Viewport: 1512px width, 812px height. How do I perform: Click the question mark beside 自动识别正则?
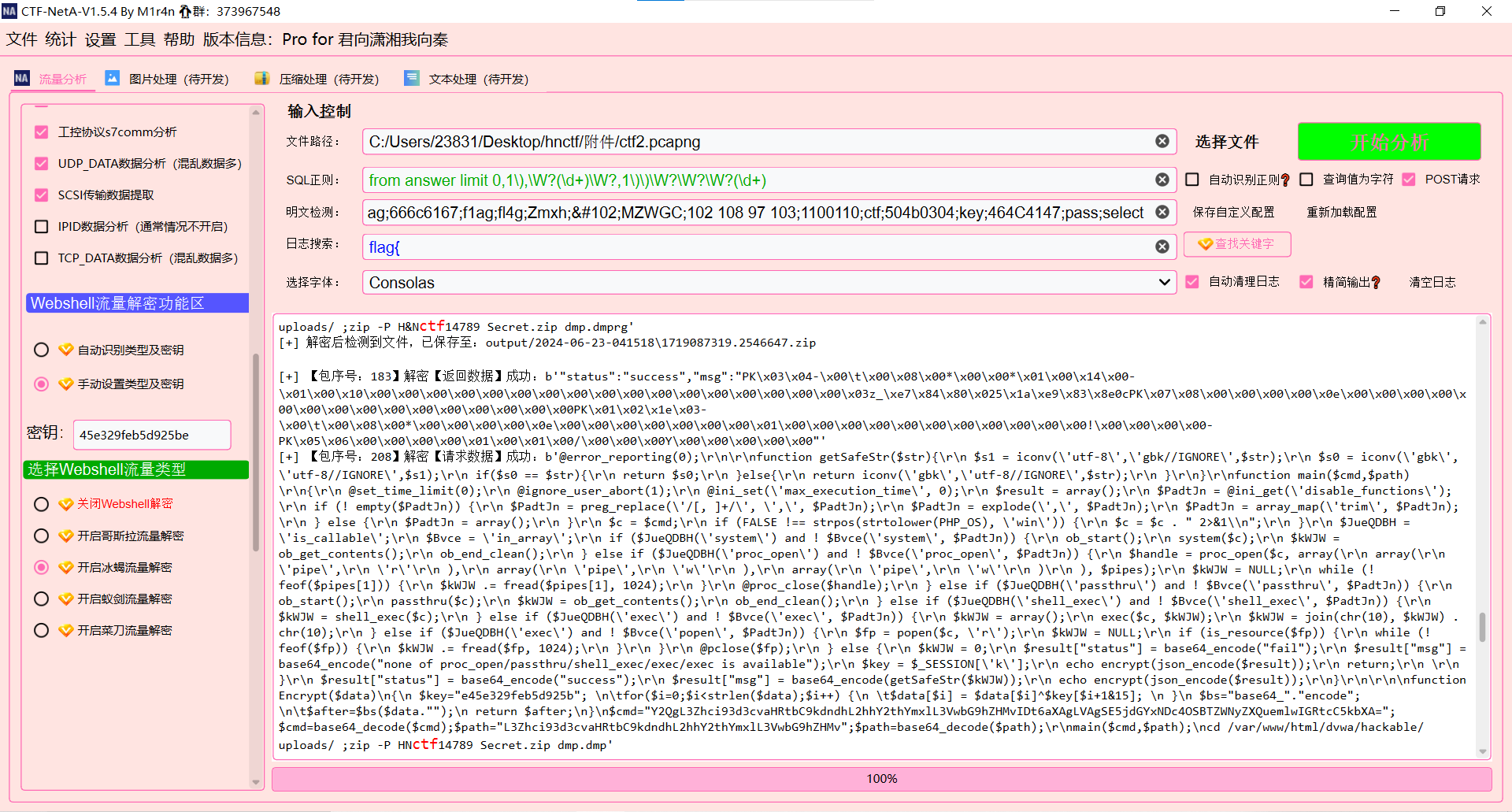click(1285, 180)
